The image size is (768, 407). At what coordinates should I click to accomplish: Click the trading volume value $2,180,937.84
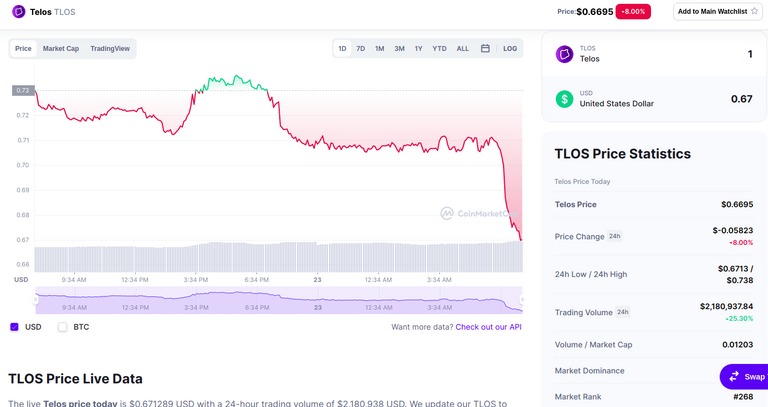(x=726, y=306)
